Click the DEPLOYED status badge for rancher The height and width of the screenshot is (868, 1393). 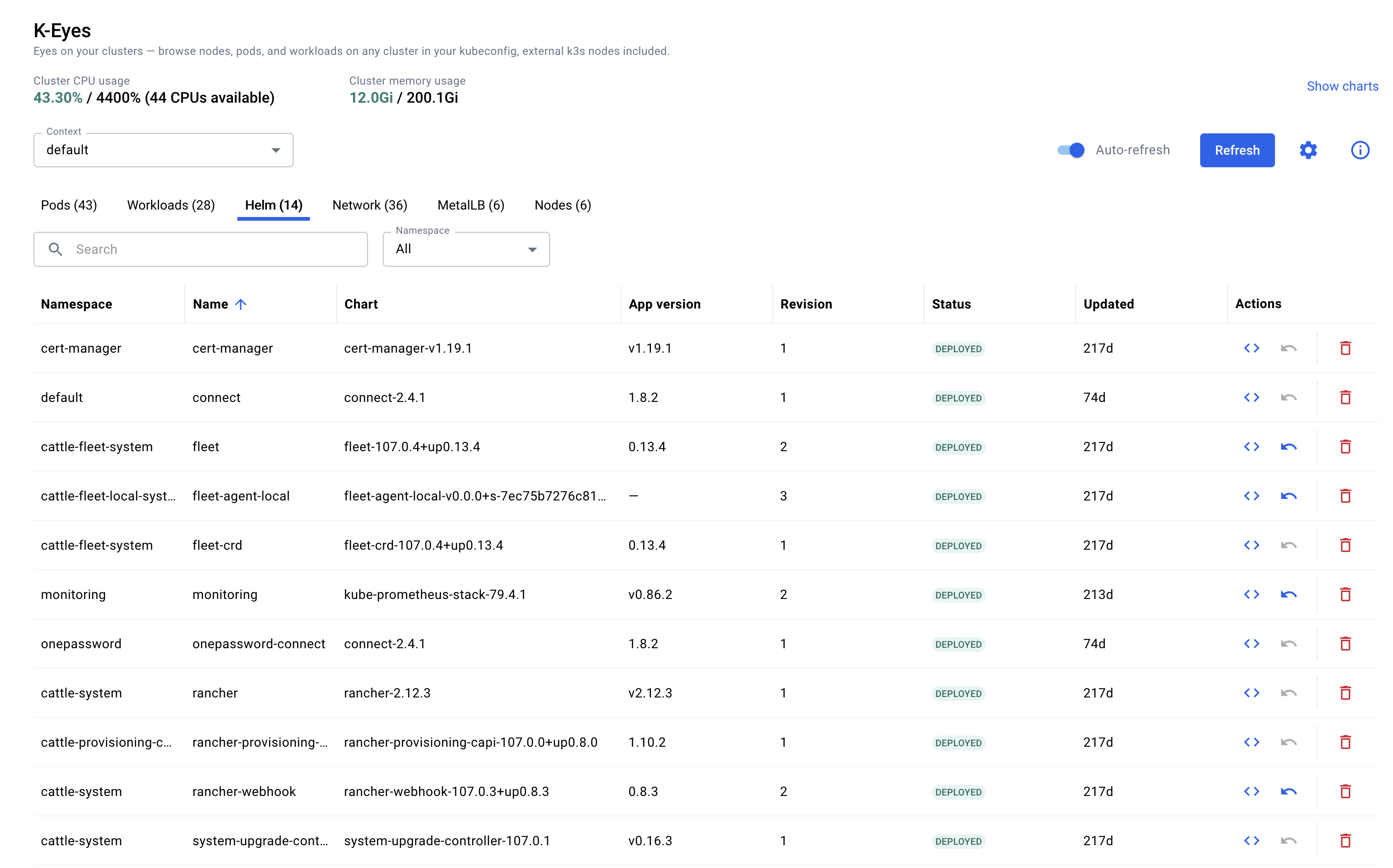[958, 693]
